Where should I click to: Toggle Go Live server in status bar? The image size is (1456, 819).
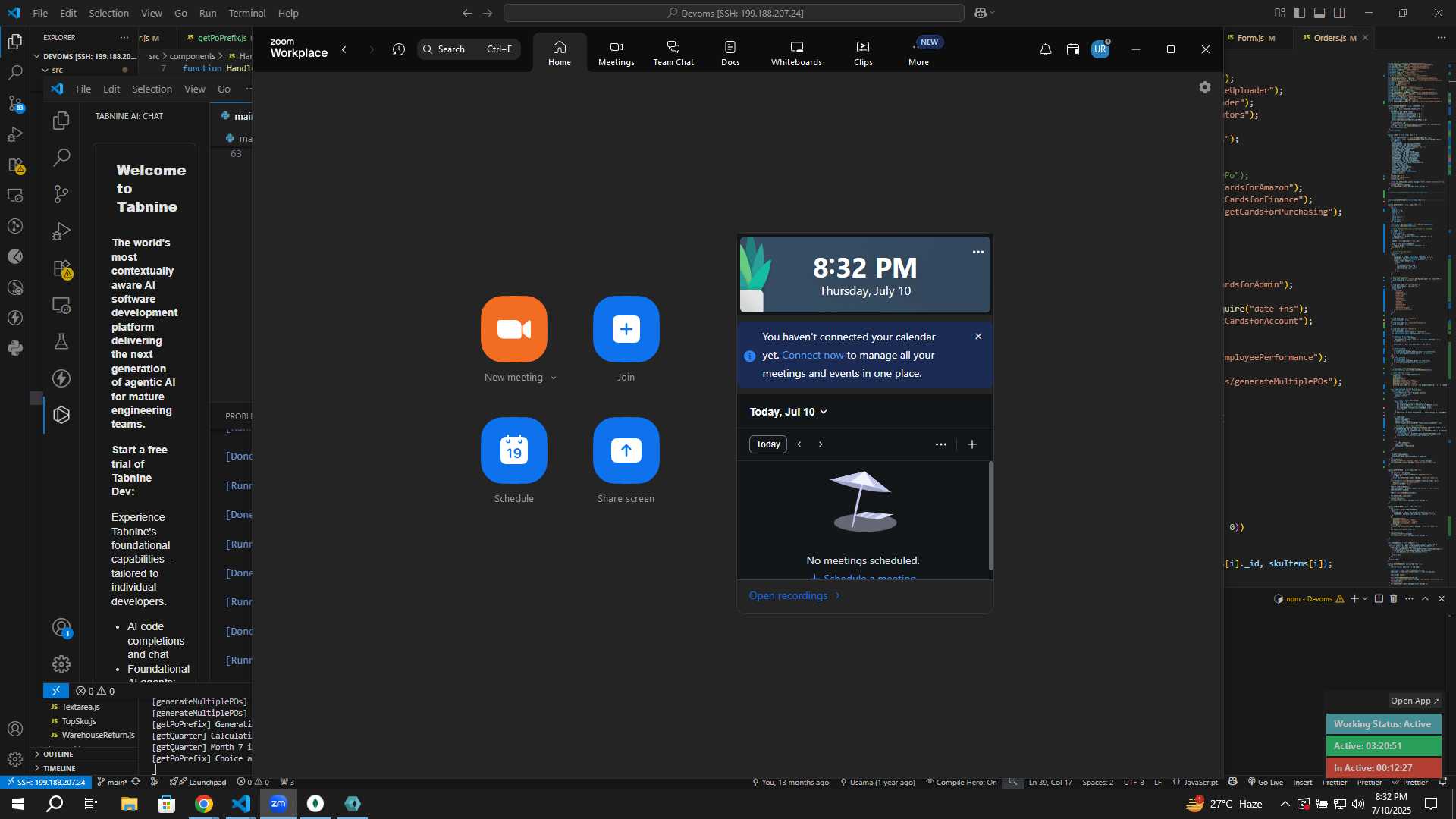coord(1266,782)
